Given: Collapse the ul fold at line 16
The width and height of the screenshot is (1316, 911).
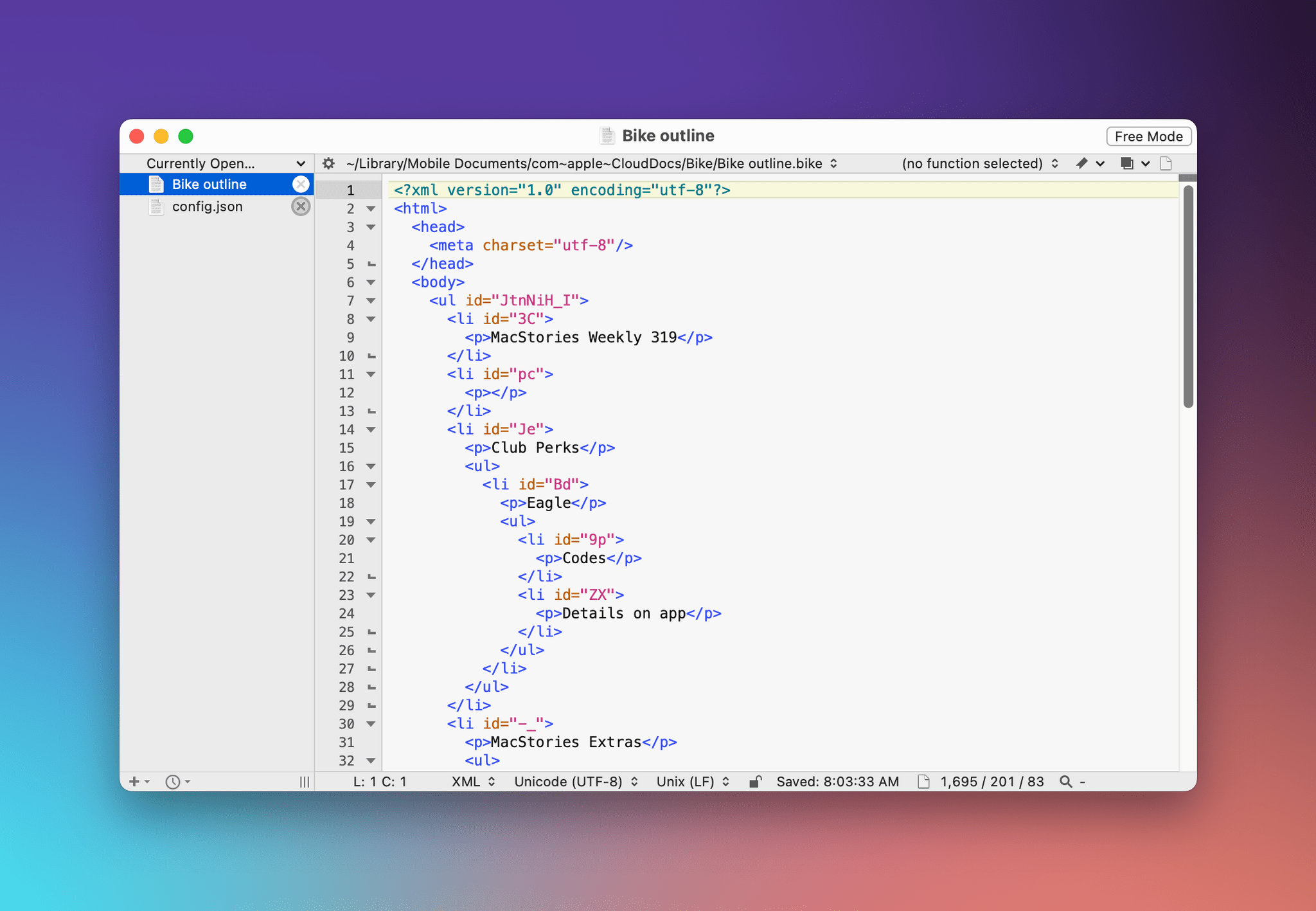Looking at the screenshot, I should 371,466.
